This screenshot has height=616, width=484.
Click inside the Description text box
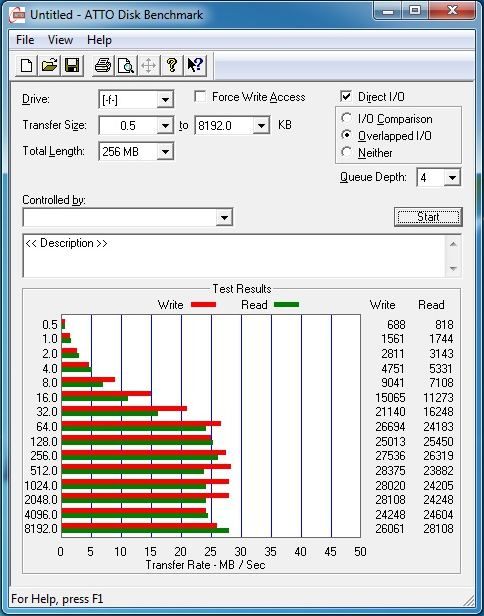point(234,256)
